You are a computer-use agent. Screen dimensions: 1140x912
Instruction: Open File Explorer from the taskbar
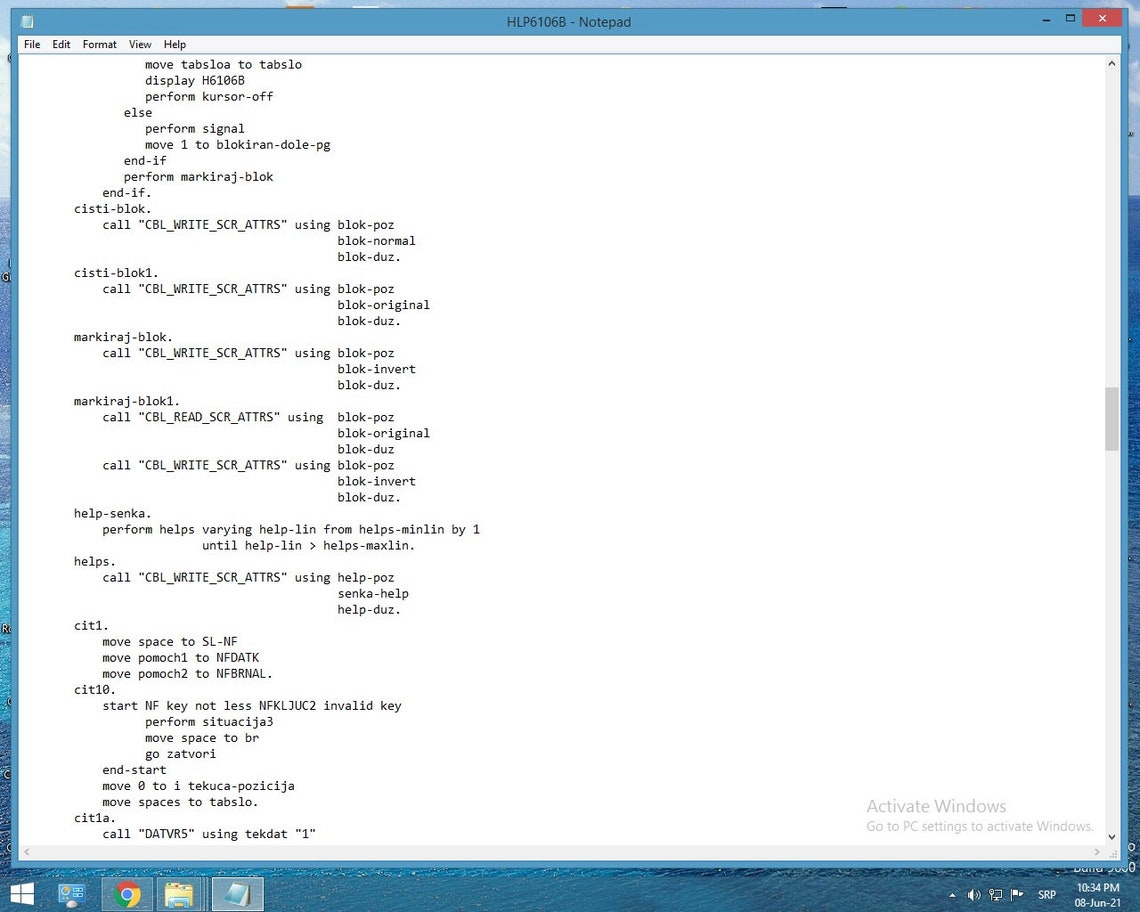click(x=180, y=894)
